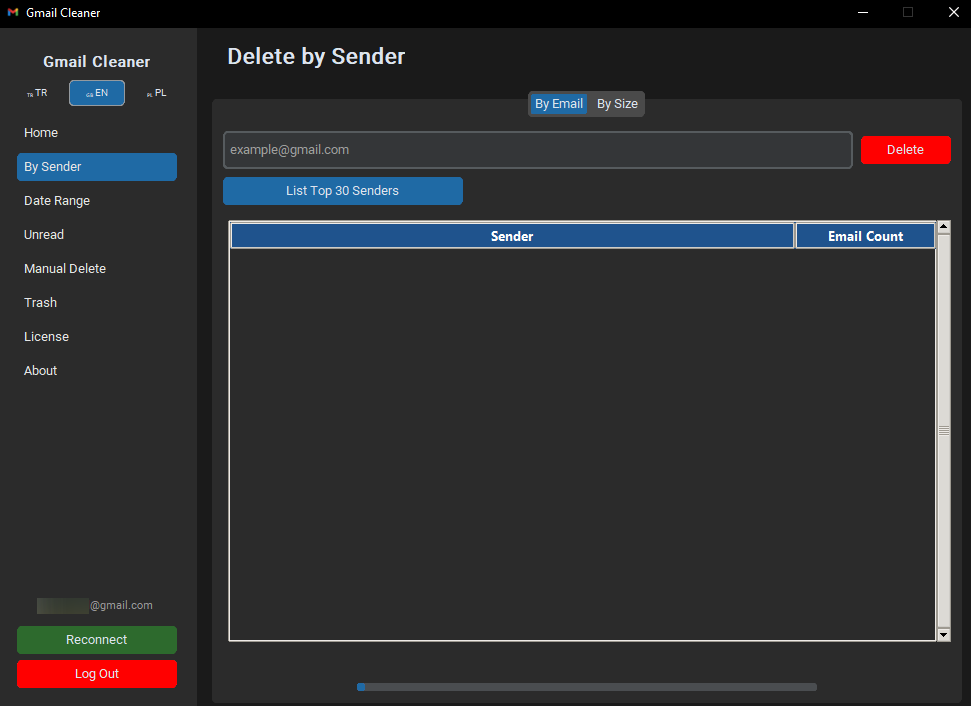Switch to the By Size tab

point(617,104)
